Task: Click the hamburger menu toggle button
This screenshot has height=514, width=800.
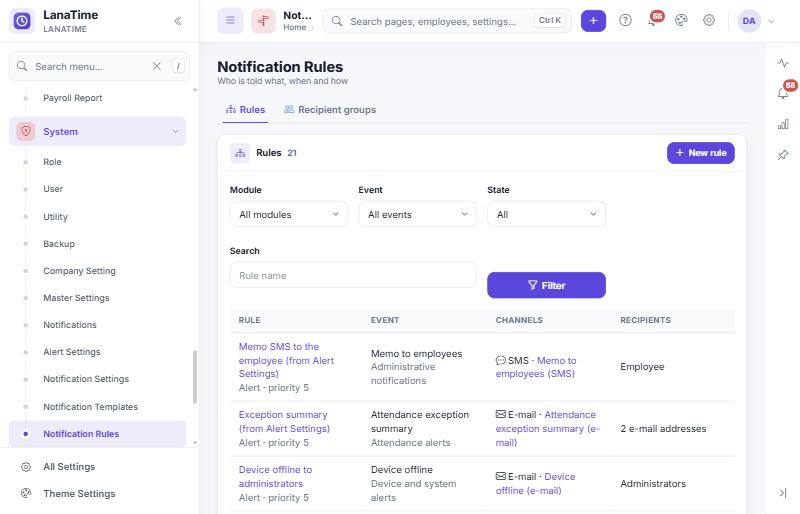Action: [x=230, y=21]
